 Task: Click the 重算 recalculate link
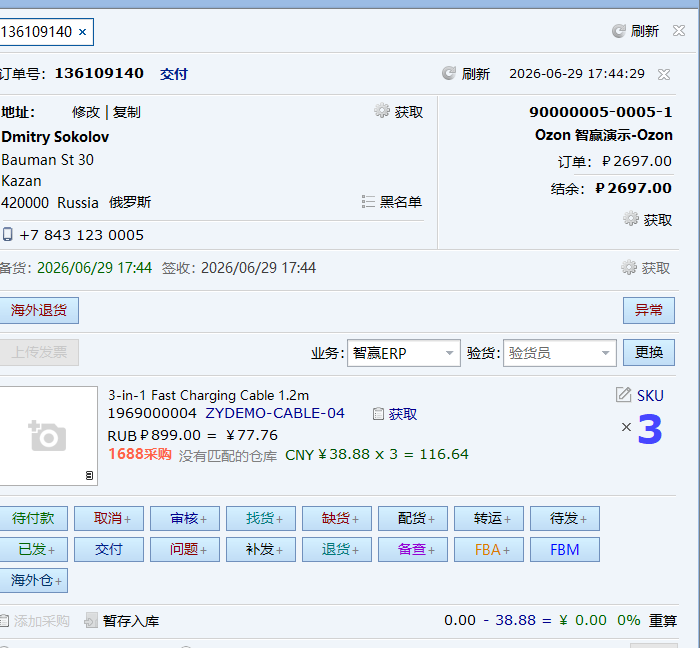point(662,620)
